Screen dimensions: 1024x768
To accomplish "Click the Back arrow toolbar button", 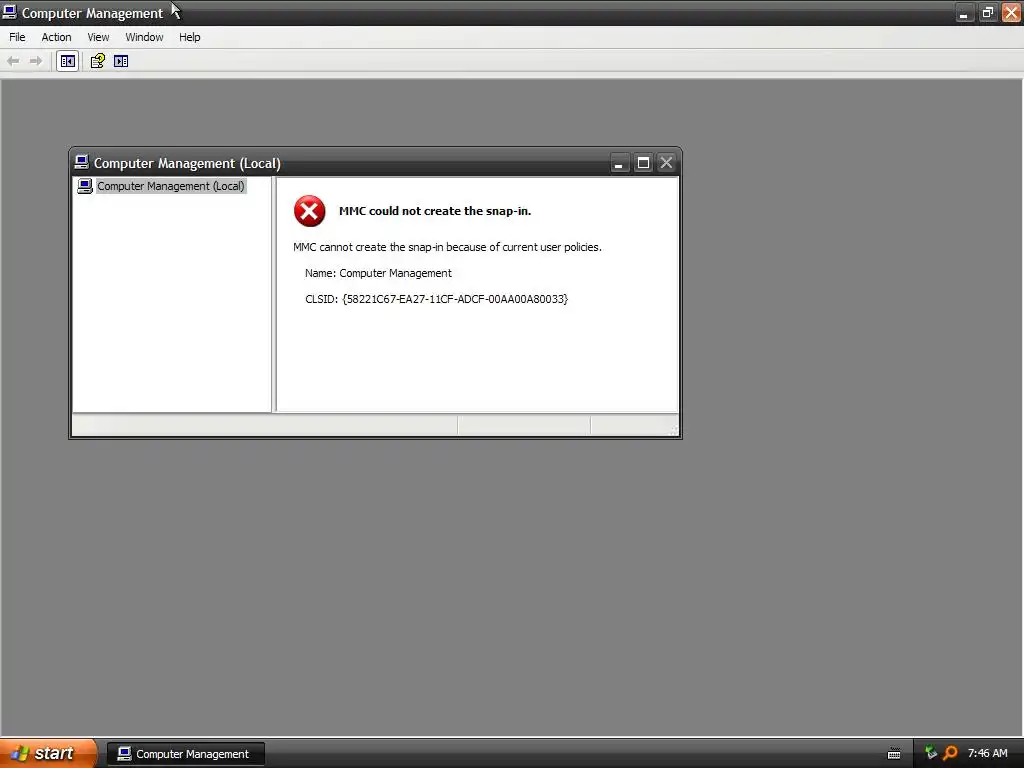I will (13, 61).
